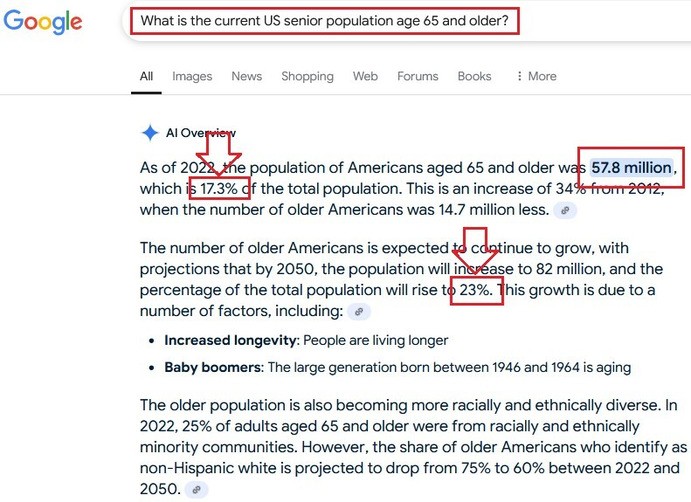Select the All tab

tap(146, 76)
